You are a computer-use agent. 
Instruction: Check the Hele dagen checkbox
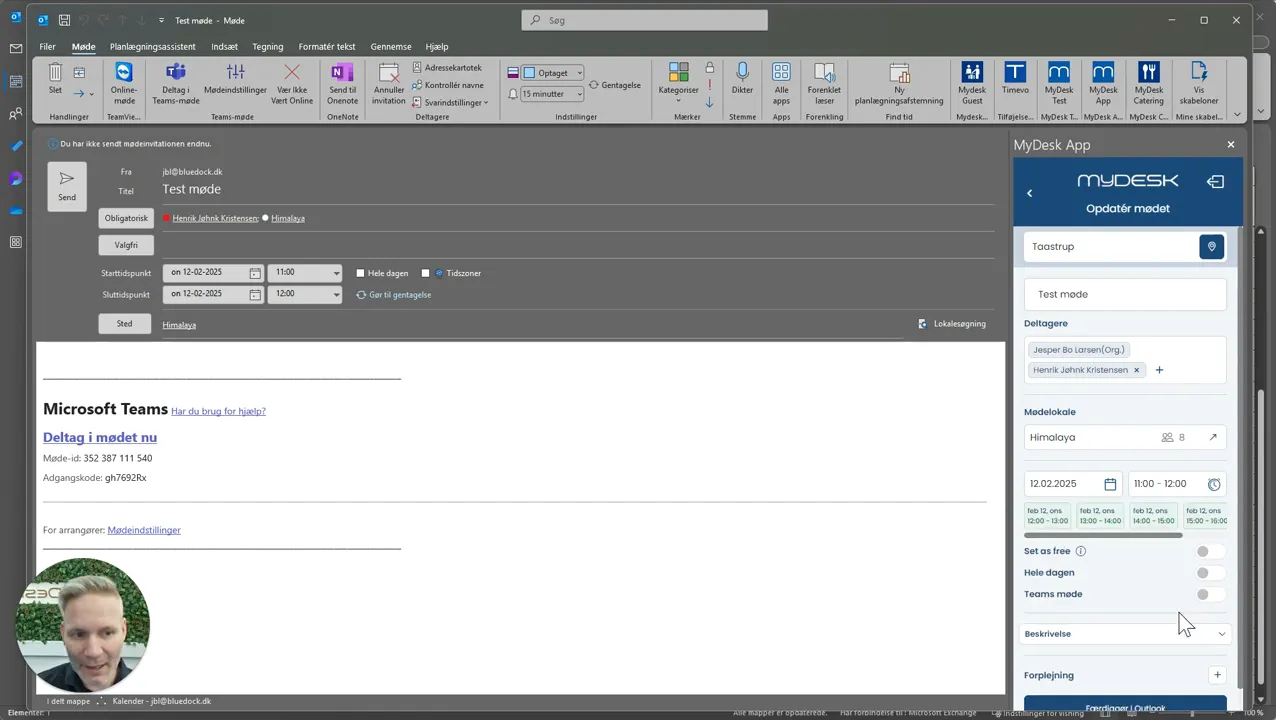click(361, 273)
